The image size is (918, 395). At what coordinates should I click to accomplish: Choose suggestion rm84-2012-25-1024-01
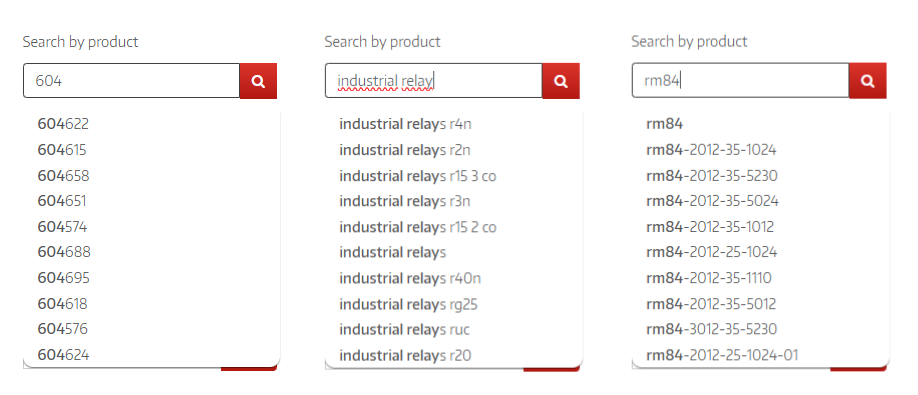(722, 354)
